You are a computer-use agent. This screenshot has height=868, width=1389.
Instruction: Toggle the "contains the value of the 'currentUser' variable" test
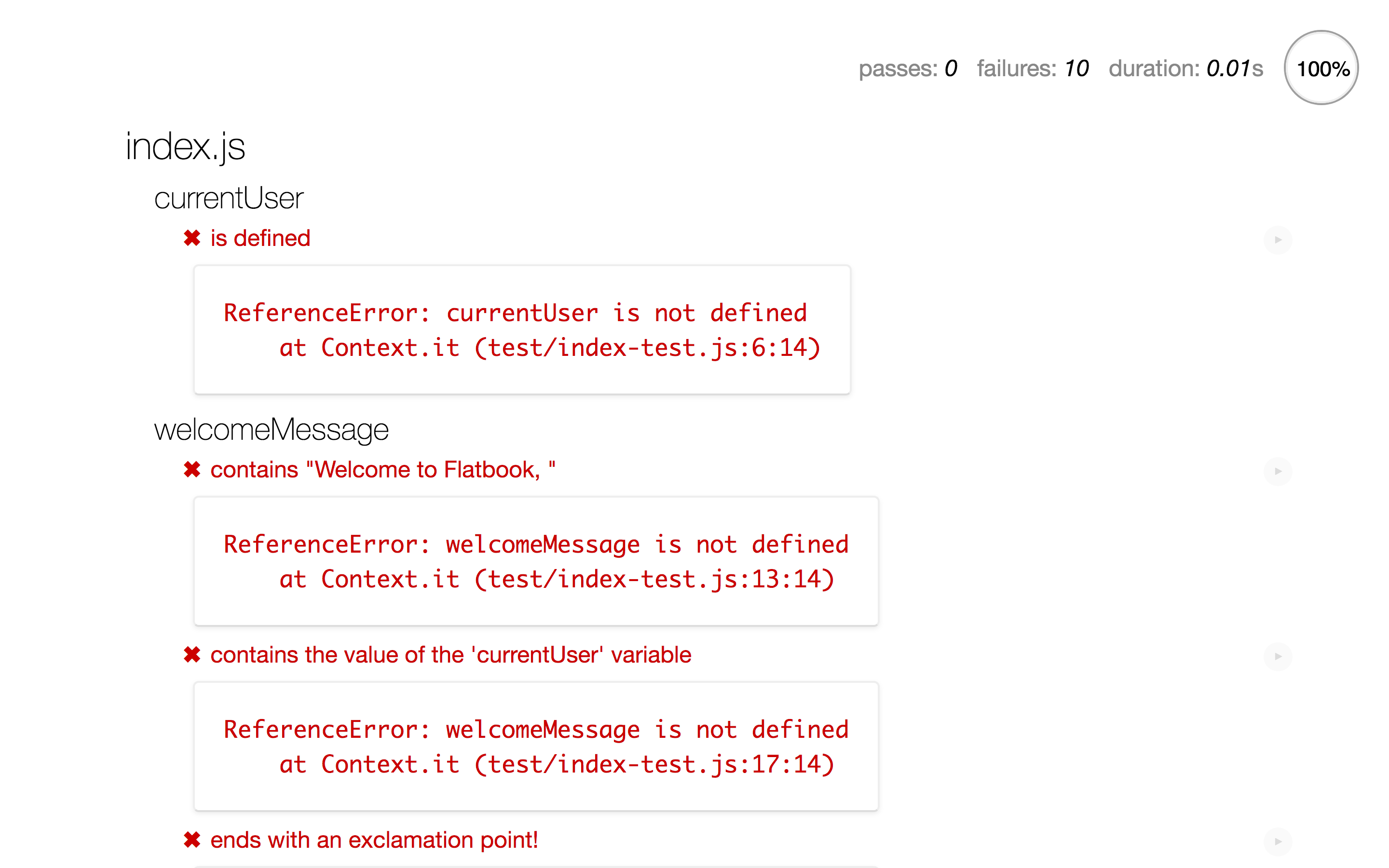click(x=450, y=655)
